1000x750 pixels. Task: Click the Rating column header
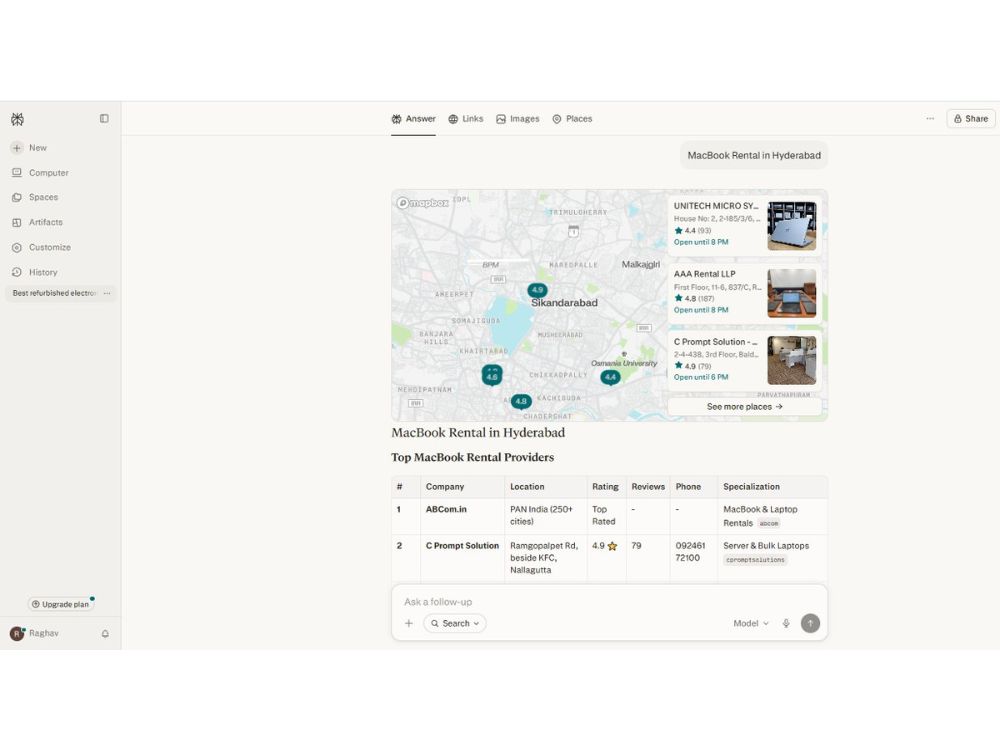pyautogui.click(x=605, y=487)
